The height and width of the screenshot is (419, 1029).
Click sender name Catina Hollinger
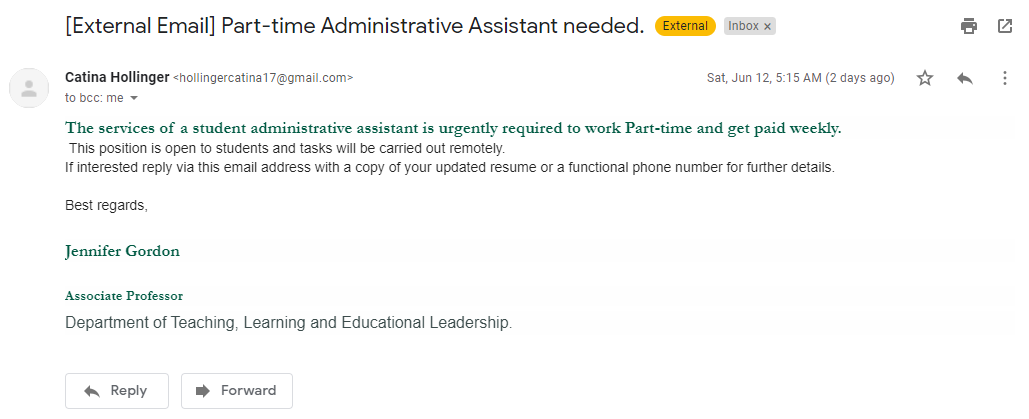[x=116, y=77]
